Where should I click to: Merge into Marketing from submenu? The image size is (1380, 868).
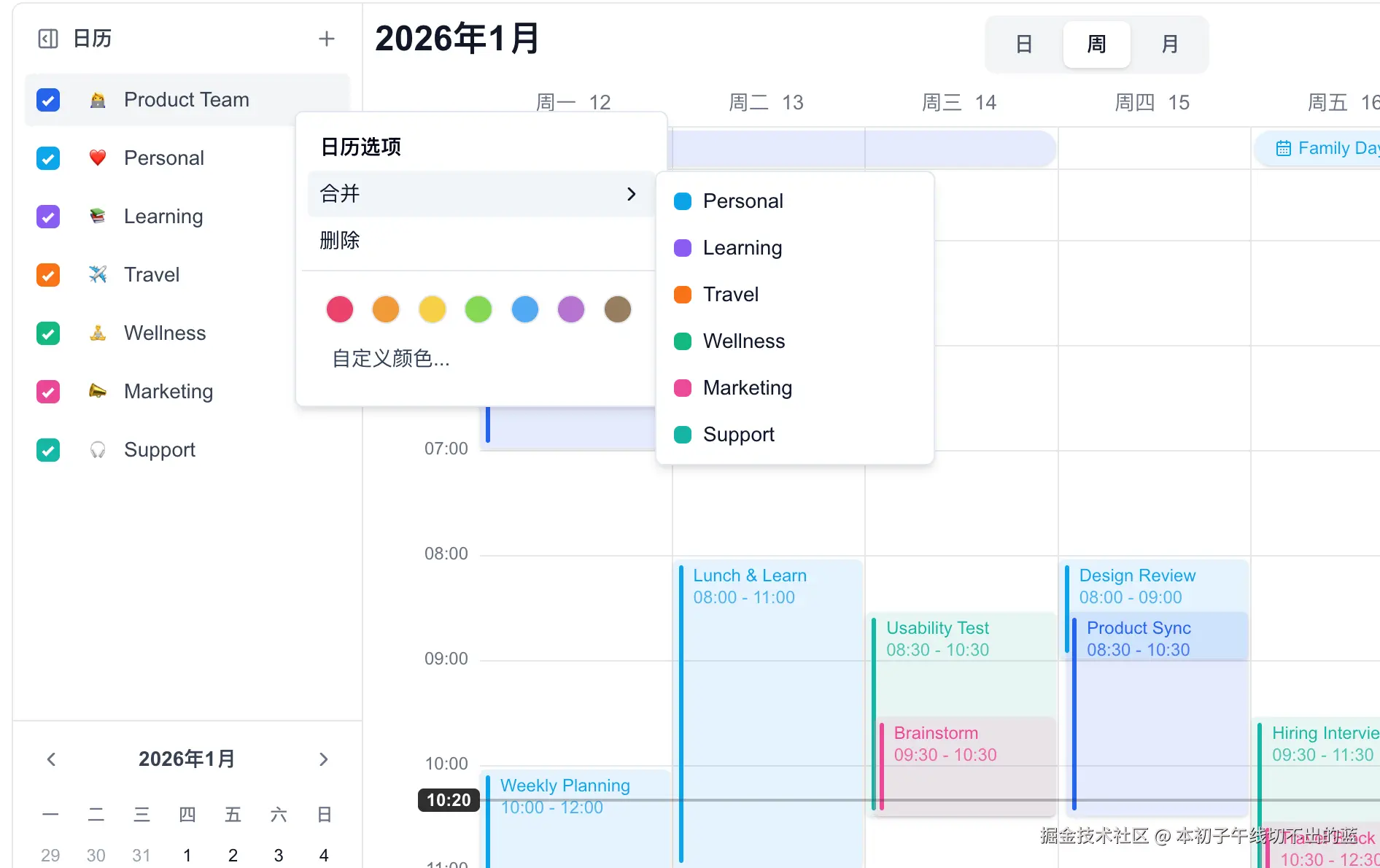point(795,388)
